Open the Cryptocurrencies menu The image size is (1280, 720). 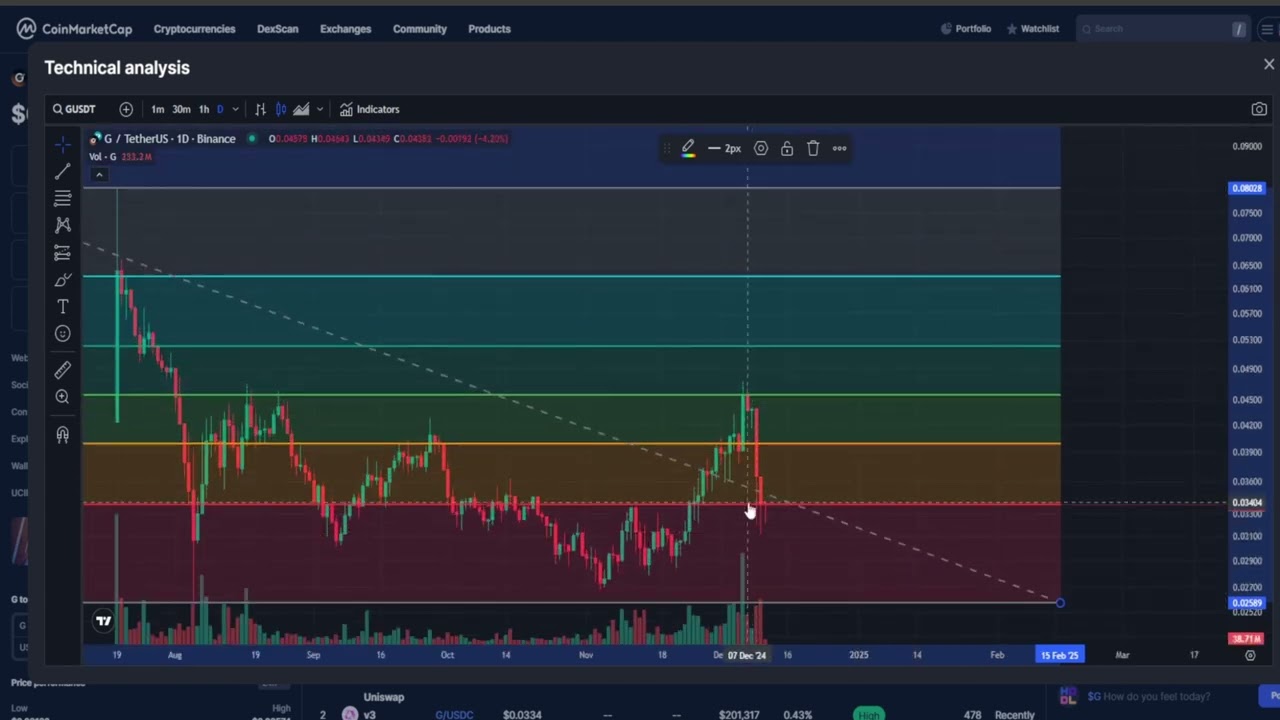[x=194, y=29]
